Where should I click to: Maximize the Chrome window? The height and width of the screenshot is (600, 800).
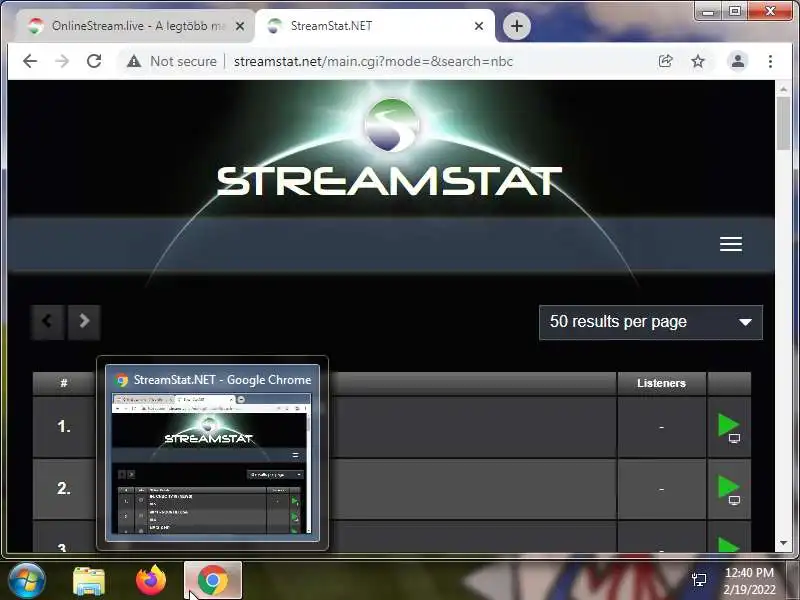735,11
